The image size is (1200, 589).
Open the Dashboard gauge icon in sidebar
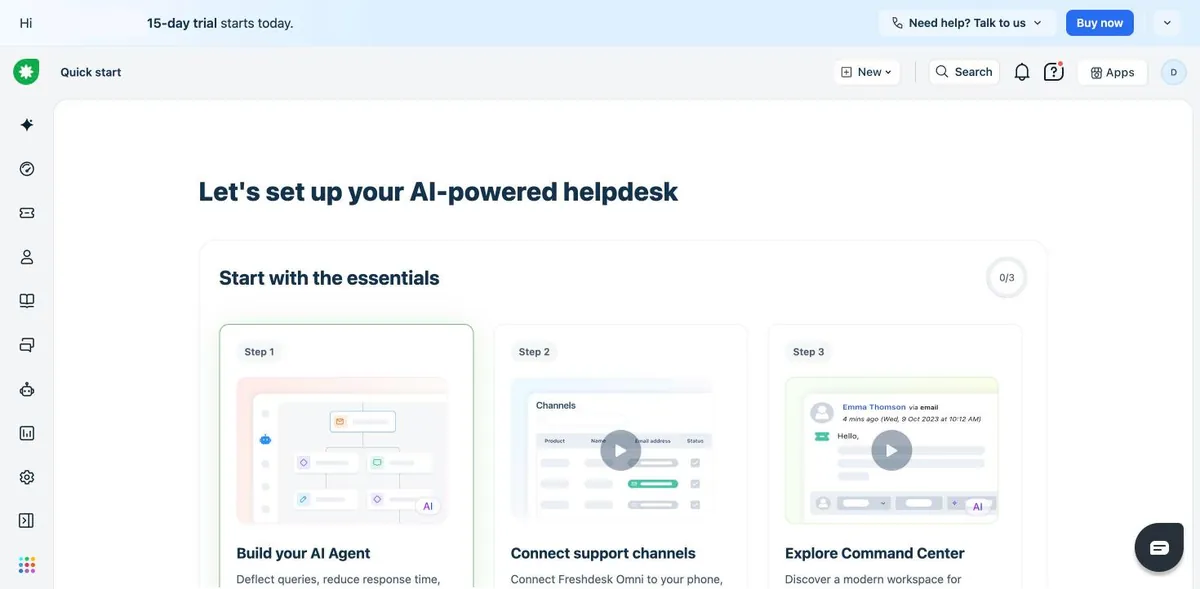click(27, 169)
